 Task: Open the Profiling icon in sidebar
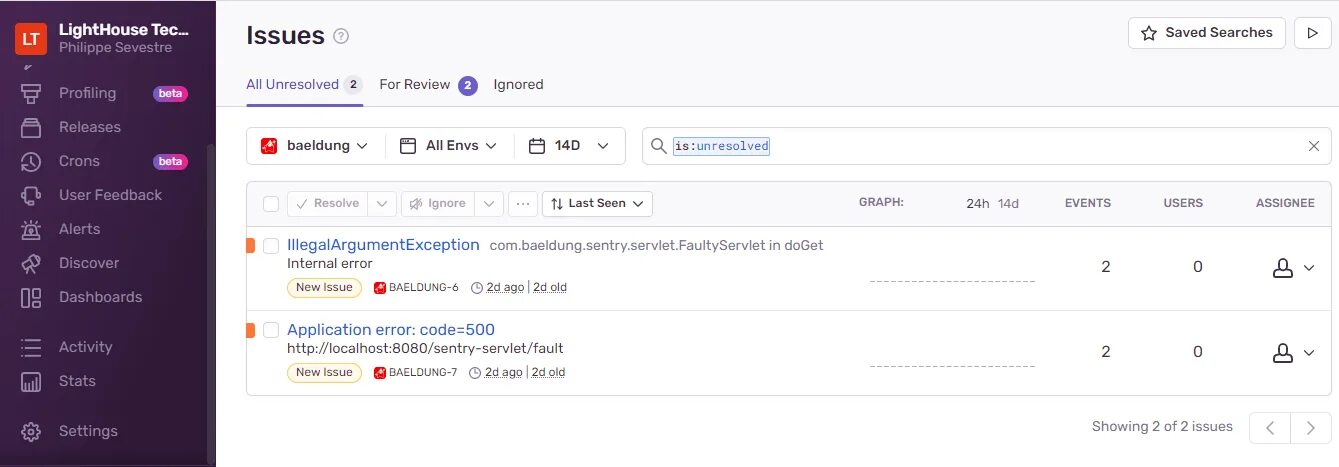pyautogui.click(x=31, y=93)
